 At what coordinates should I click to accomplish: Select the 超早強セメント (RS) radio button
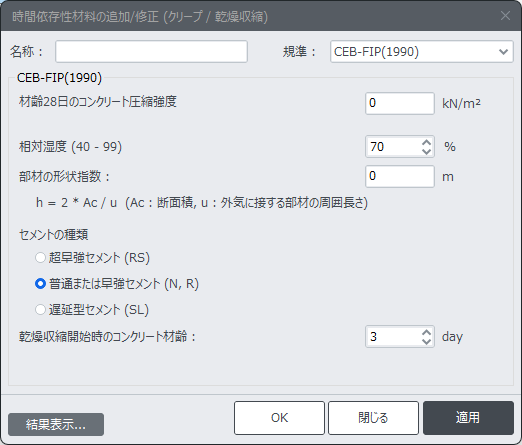[40, 258]
